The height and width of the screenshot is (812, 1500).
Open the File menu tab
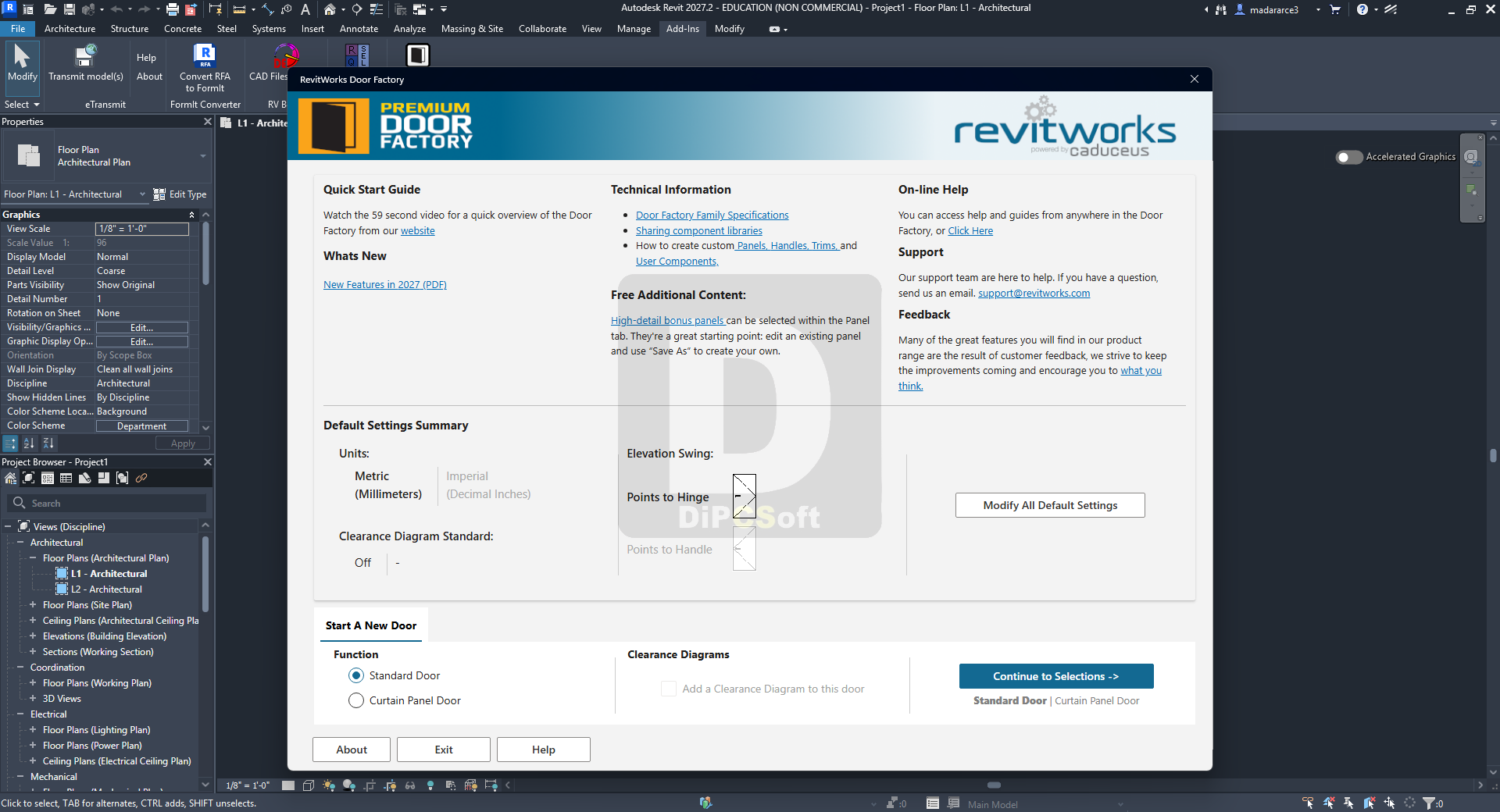pyautogui.click(x=18, y=29)
